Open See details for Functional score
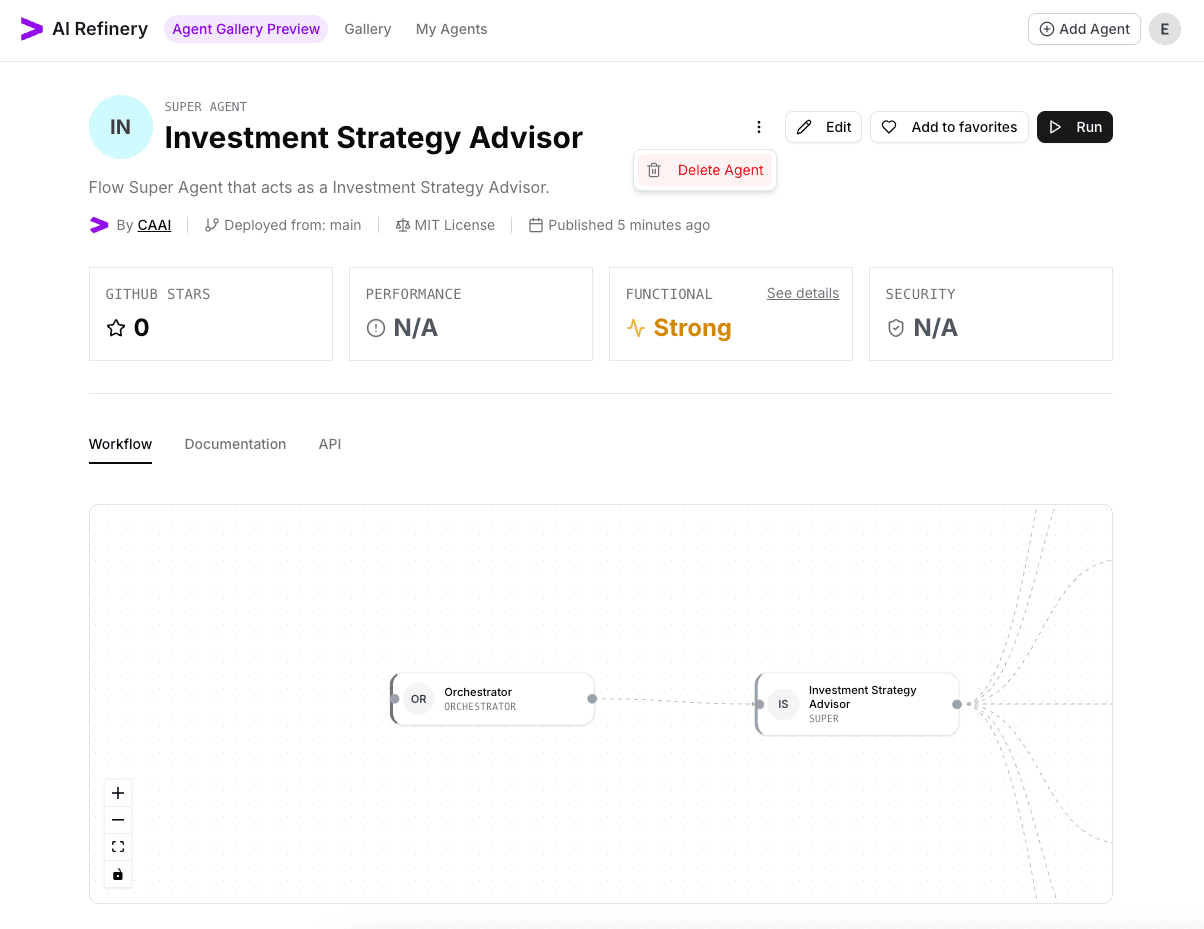Image resolution: width=1204 pixels, height=929 pixels. point(803,293)
